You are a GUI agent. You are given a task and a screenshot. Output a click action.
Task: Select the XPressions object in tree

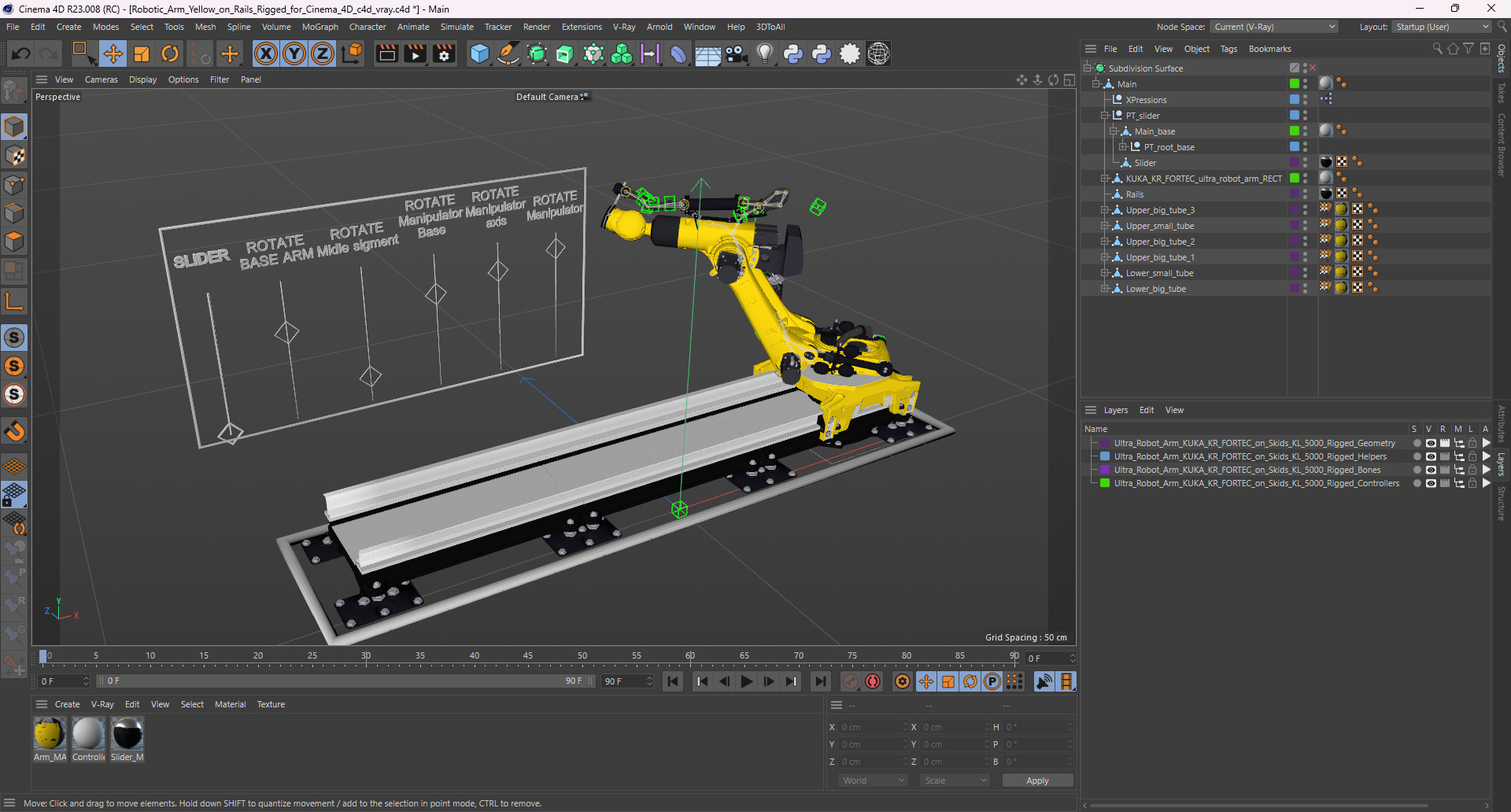tap(1146, 100)
